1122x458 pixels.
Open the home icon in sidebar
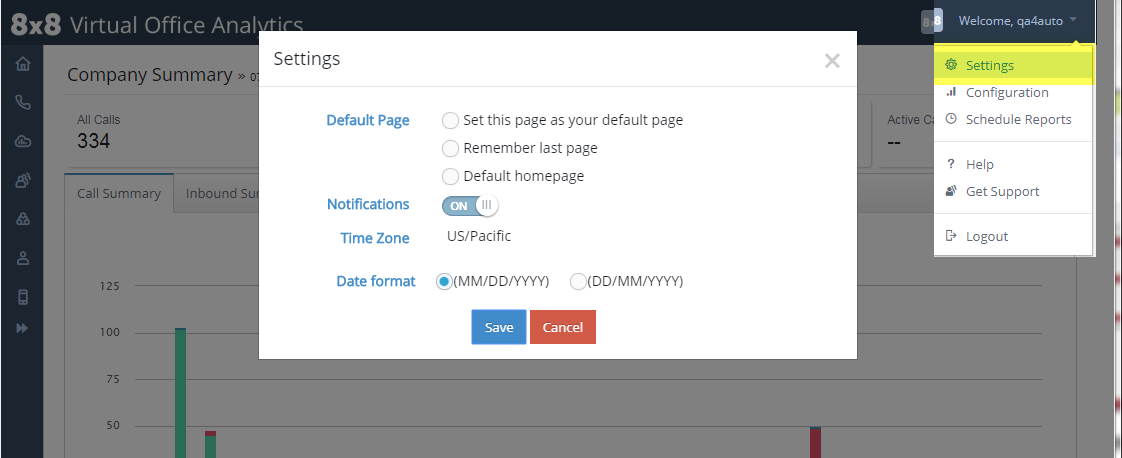tap(23, 64)
